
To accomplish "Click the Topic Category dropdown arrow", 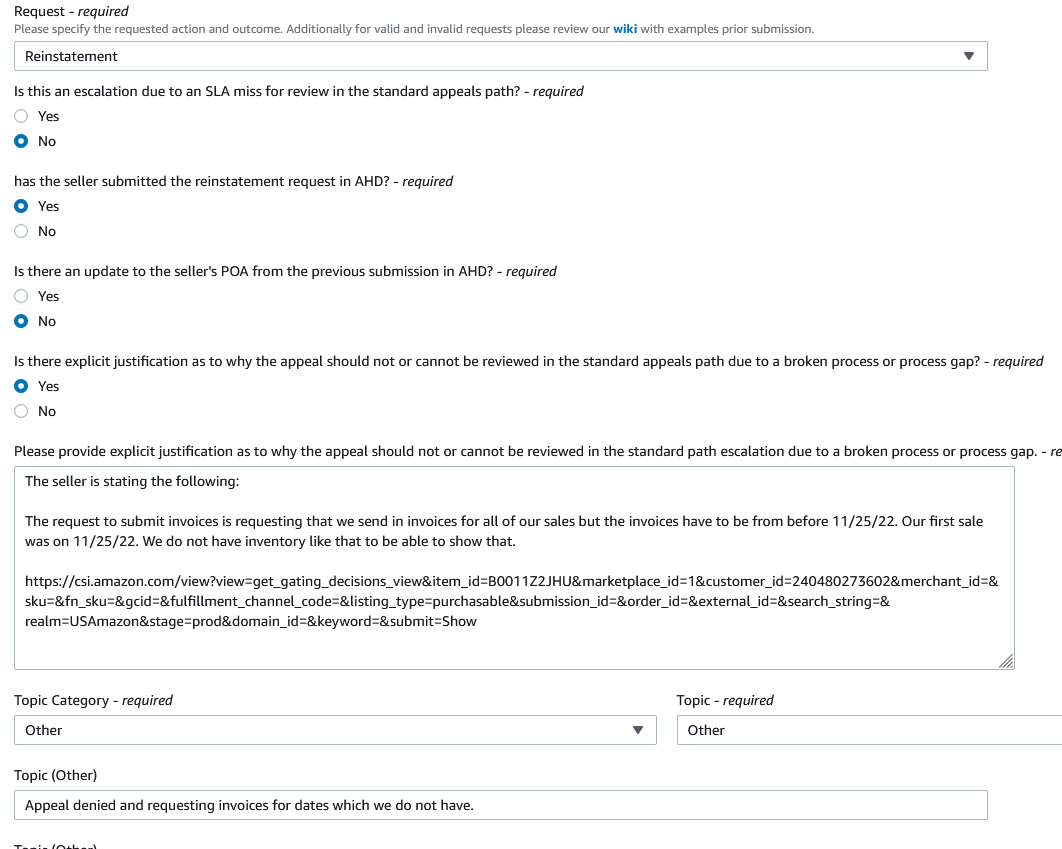I will click(x=637, y=730).
